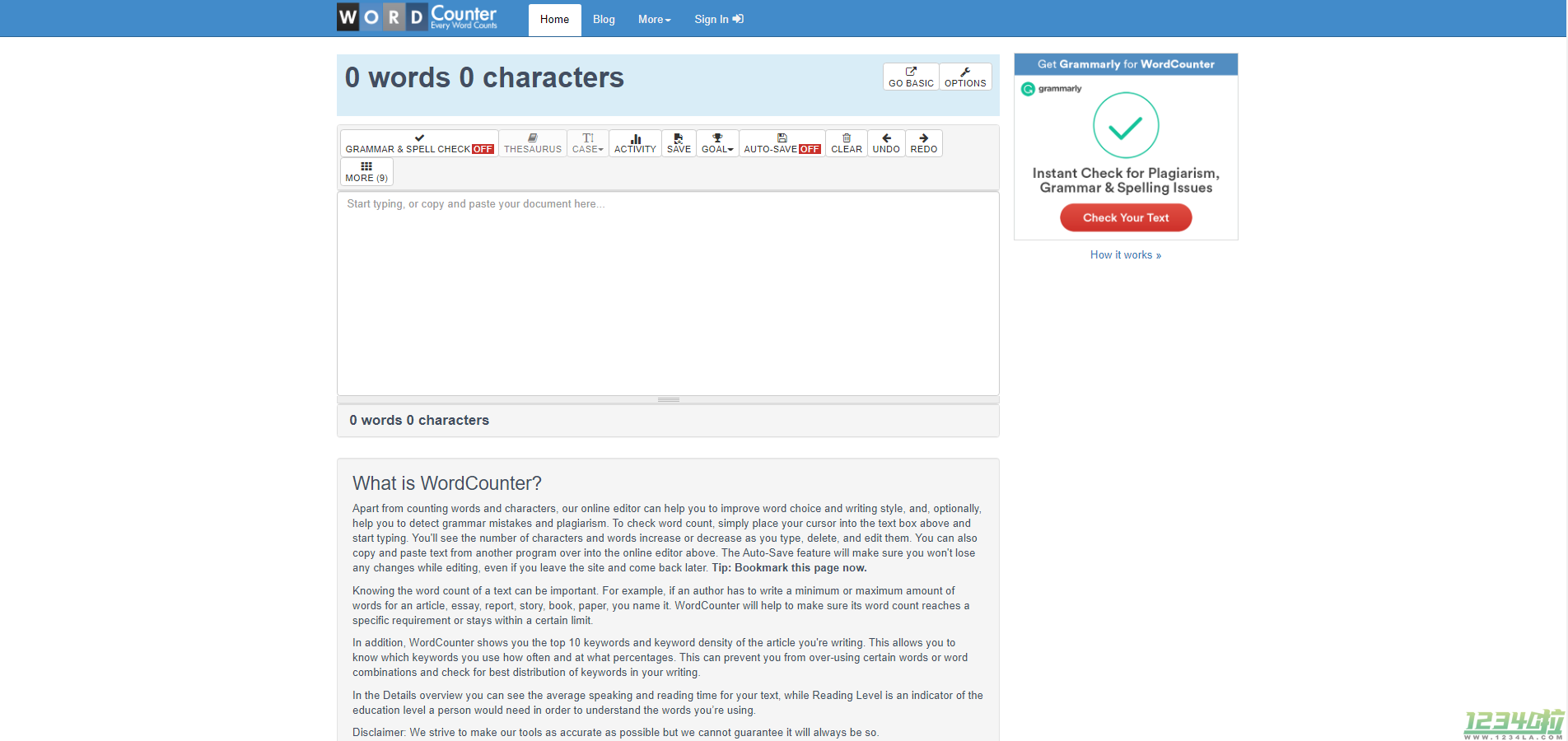
Task: Click the Grammarly checkmark circle
Action: coord(1126,125)
